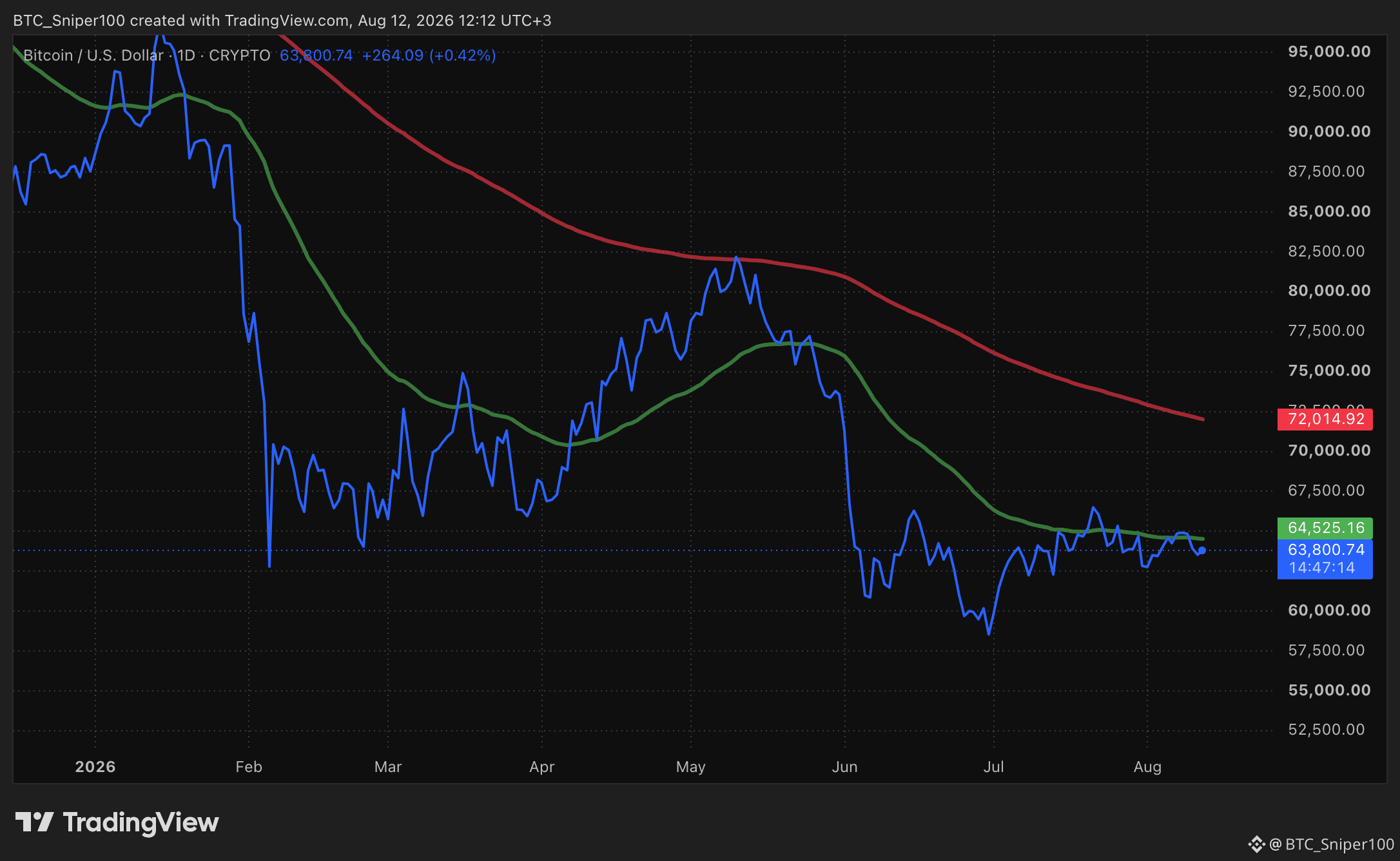
Task: Click the 57,500.00 price axis label
Action: point(1327,650)
